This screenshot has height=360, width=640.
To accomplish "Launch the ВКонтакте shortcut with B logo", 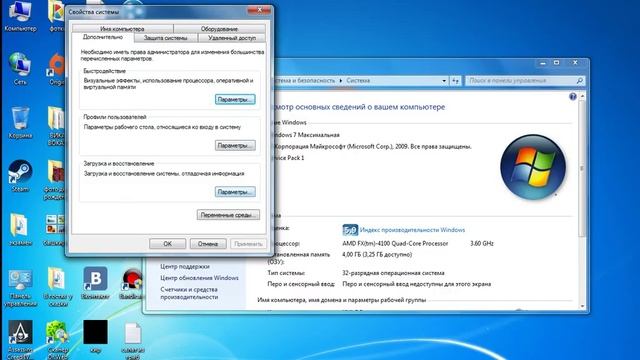I will pyautogui.click(x=95, y=283).
